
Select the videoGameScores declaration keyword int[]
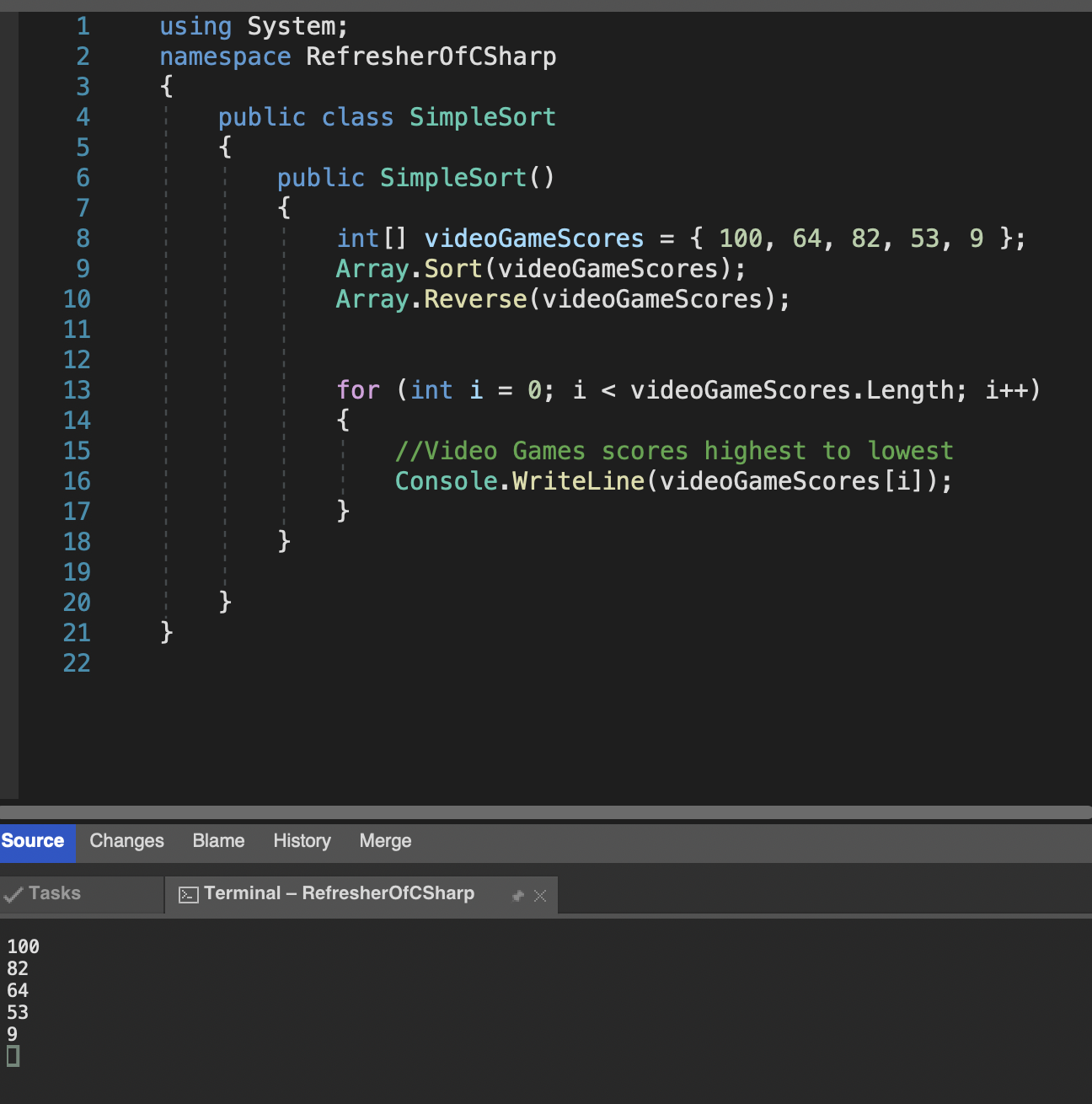tap(371, 238)
